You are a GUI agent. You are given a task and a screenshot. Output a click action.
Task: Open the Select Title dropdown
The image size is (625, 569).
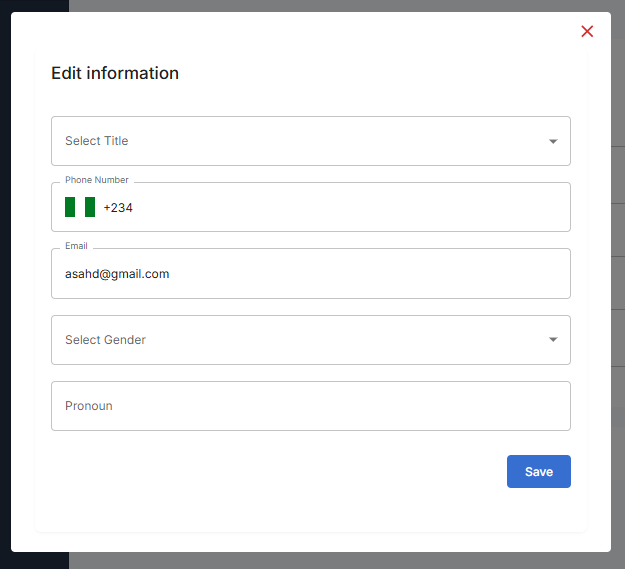[310, 141]
